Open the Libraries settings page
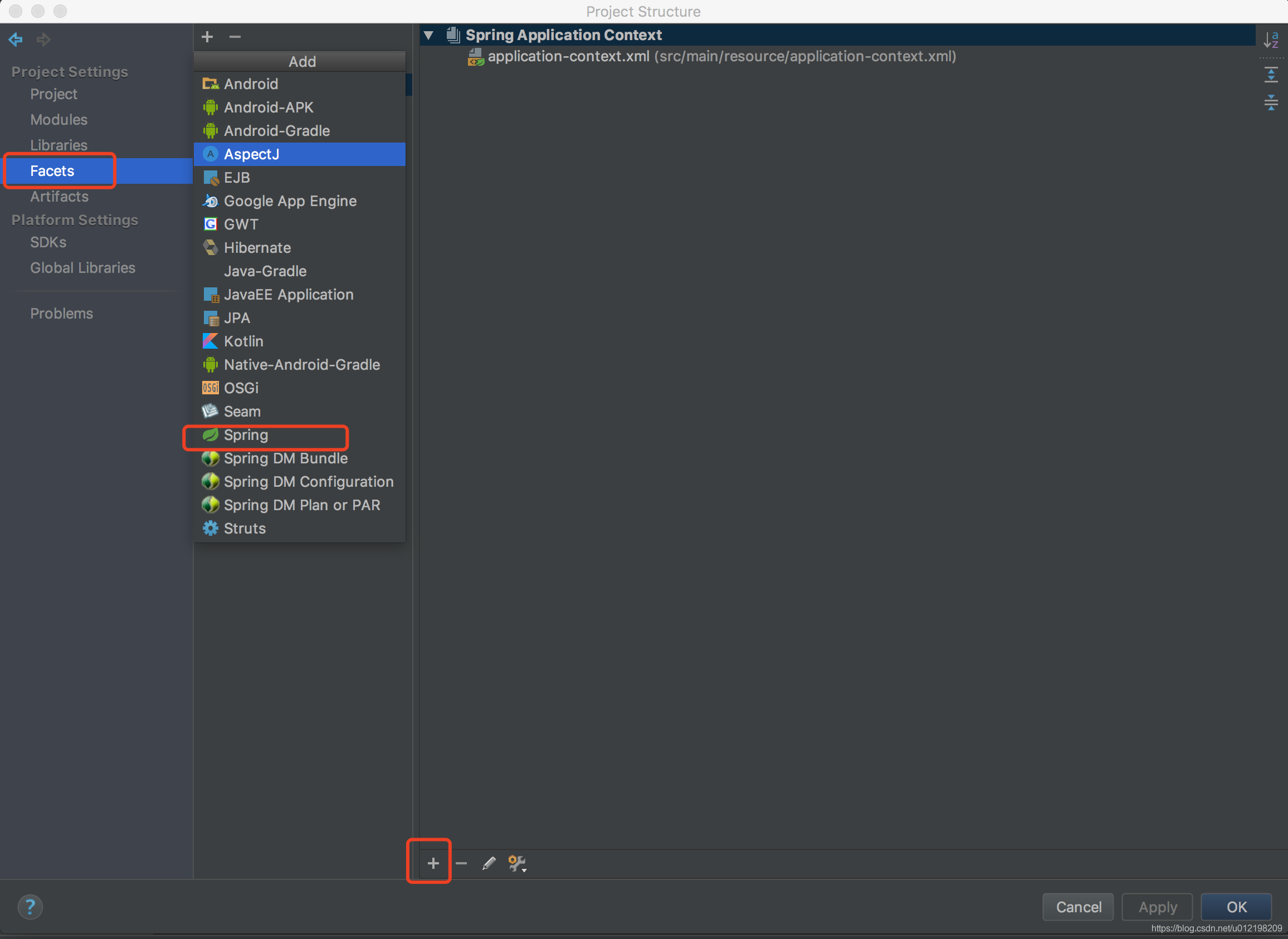Image resolution: width=1288 pixels, height=939 pixels. 58,145
